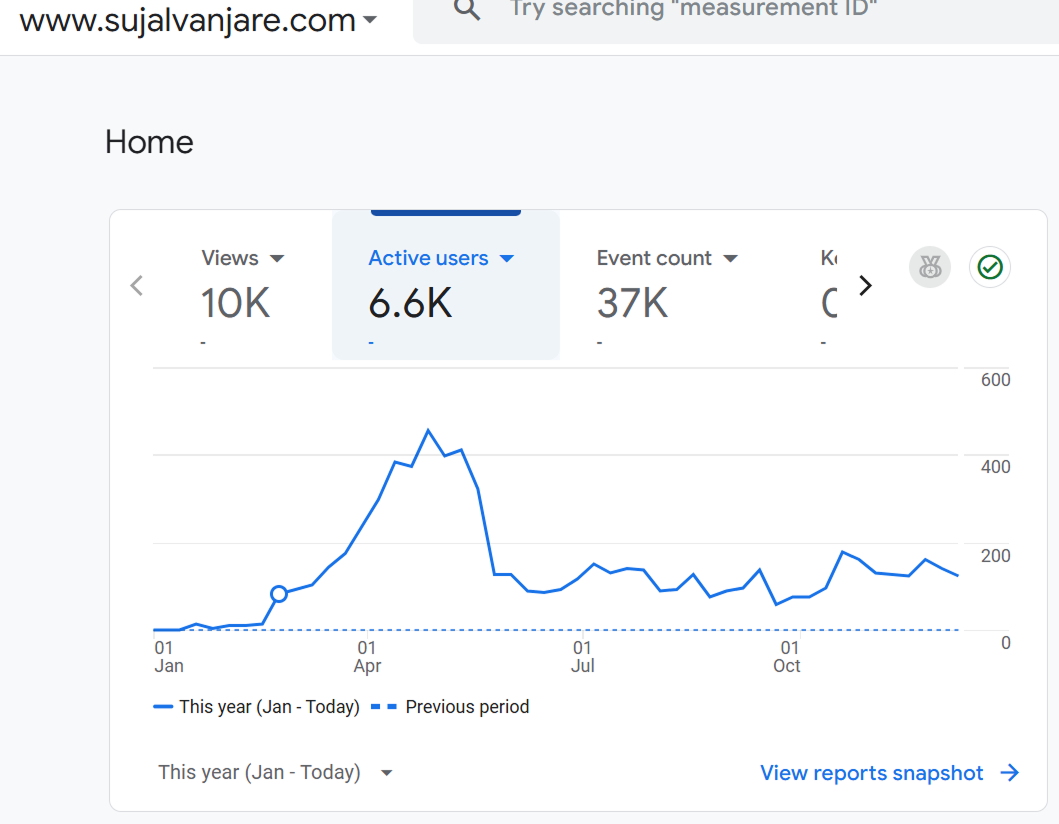1059x824 pixels.
Task: Open the Views metric selector dropdown
Action: 277,258
